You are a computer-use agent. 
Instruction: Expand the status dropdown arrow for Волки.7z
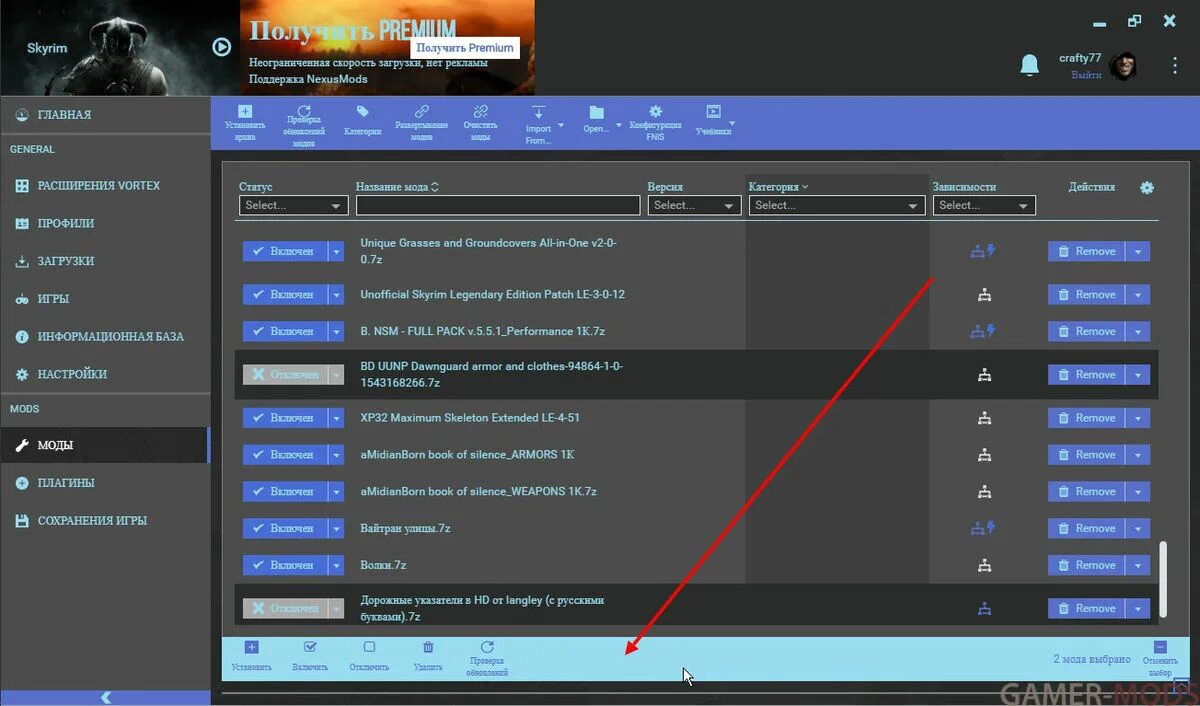click(336, 565)
